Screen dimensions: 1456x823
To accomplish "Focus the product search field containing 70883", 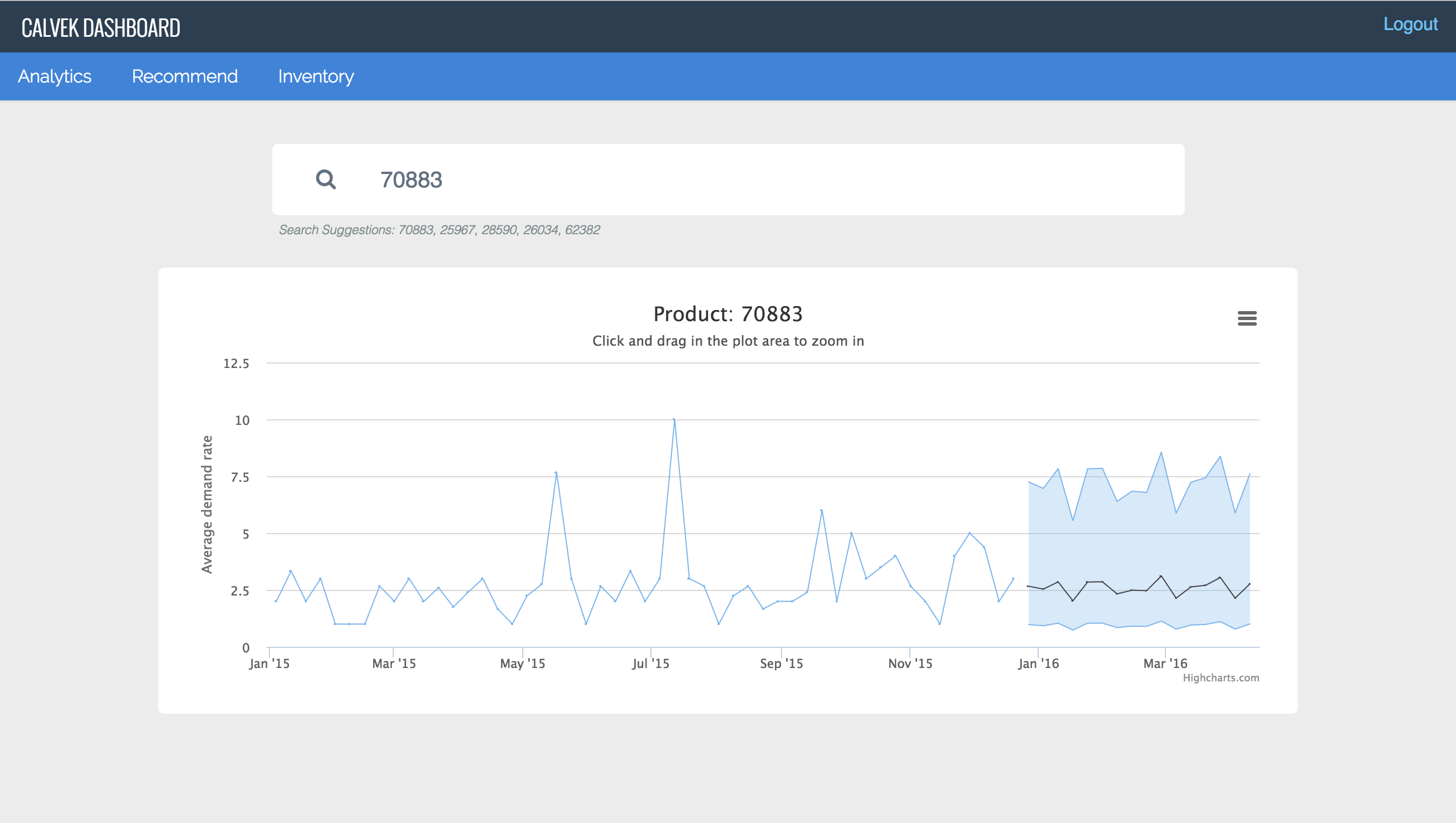I will [729, 179].
